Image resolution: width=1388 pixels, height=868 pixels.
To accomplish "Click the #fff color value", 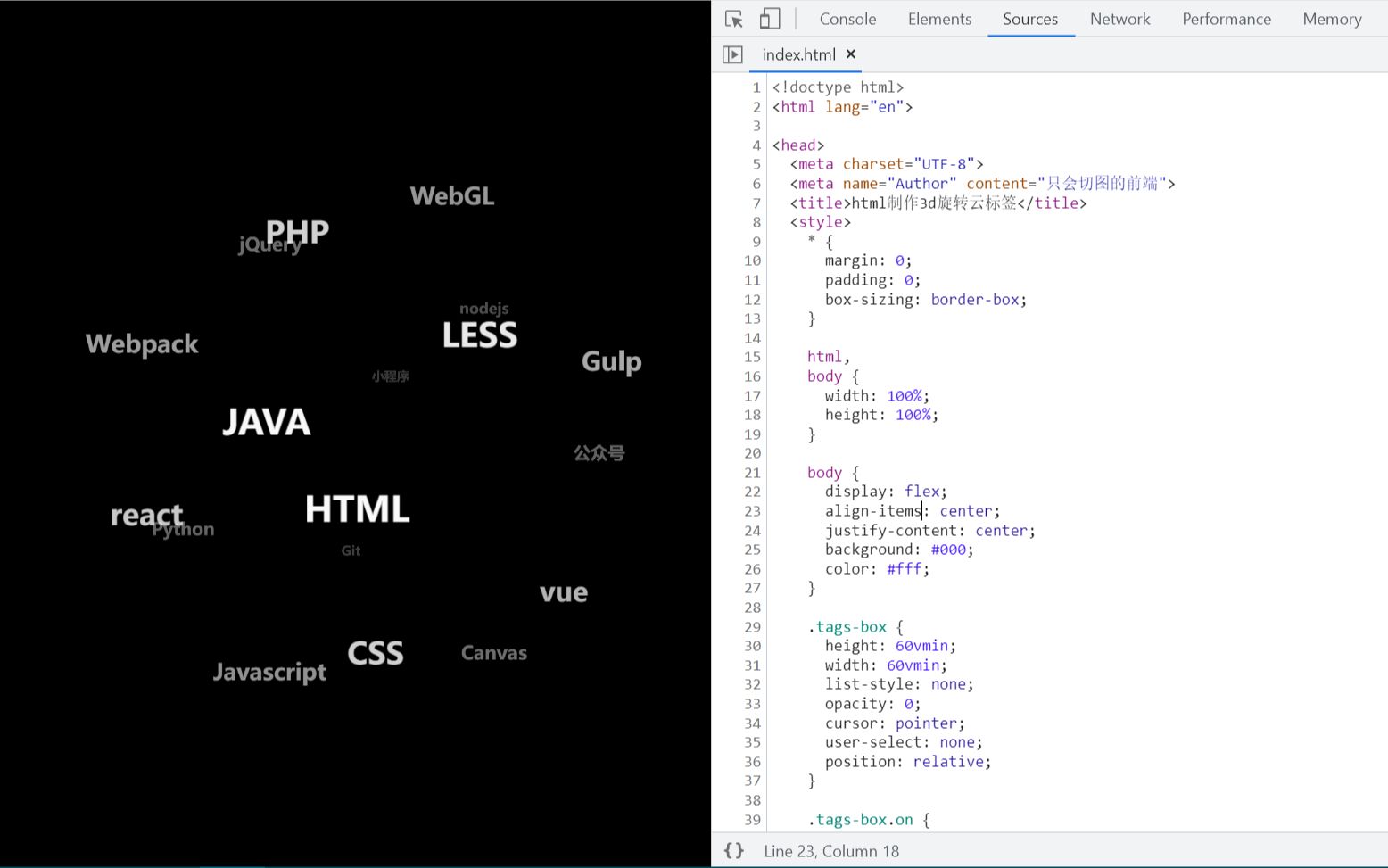I will [904, 569].
